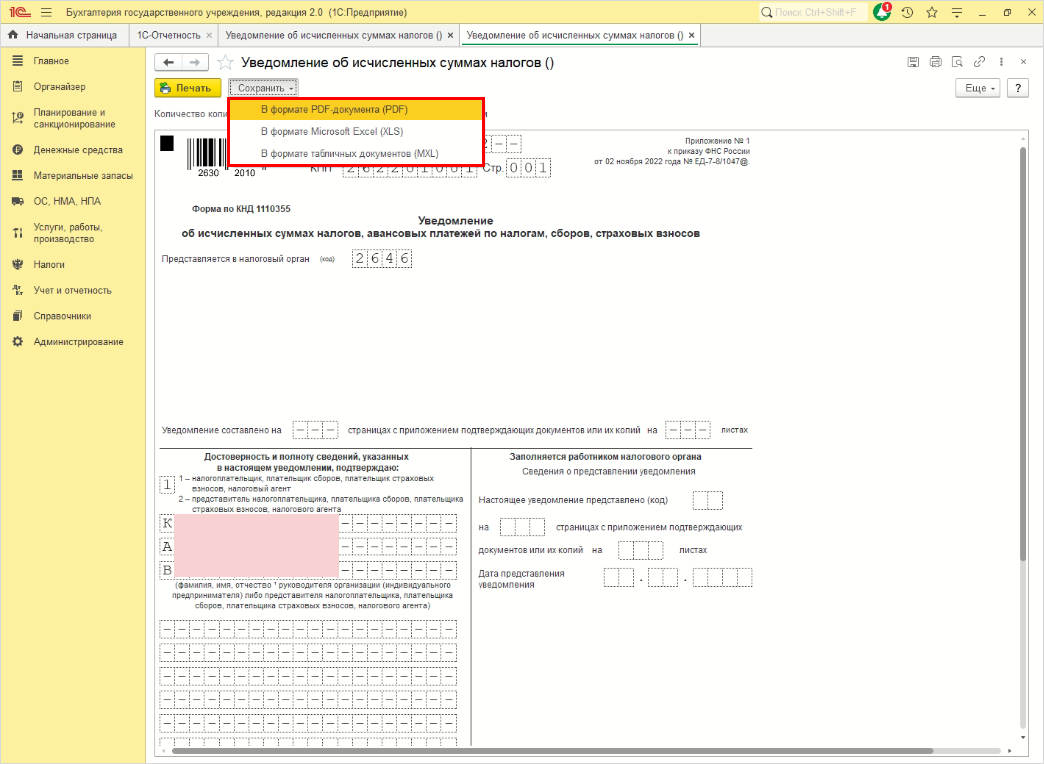Go back with the left arrow button

tap(168, 62)
